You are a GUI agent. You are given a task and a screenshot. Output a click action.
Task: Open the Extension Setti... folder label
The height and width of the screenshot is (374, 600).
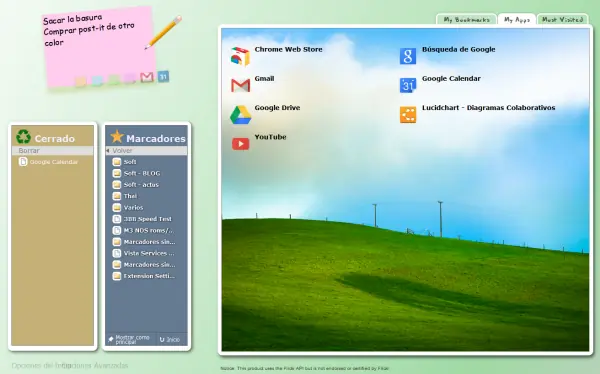(149, 276)
